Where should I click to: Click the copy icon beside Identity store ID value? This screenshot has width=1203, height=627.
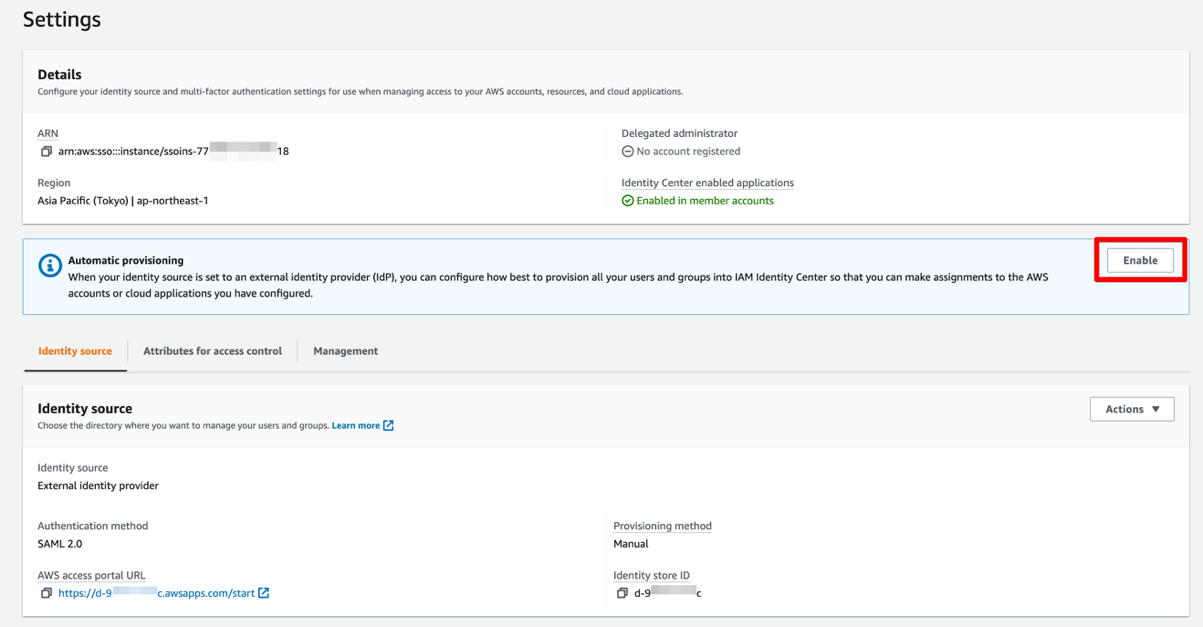tap(622, 593)
